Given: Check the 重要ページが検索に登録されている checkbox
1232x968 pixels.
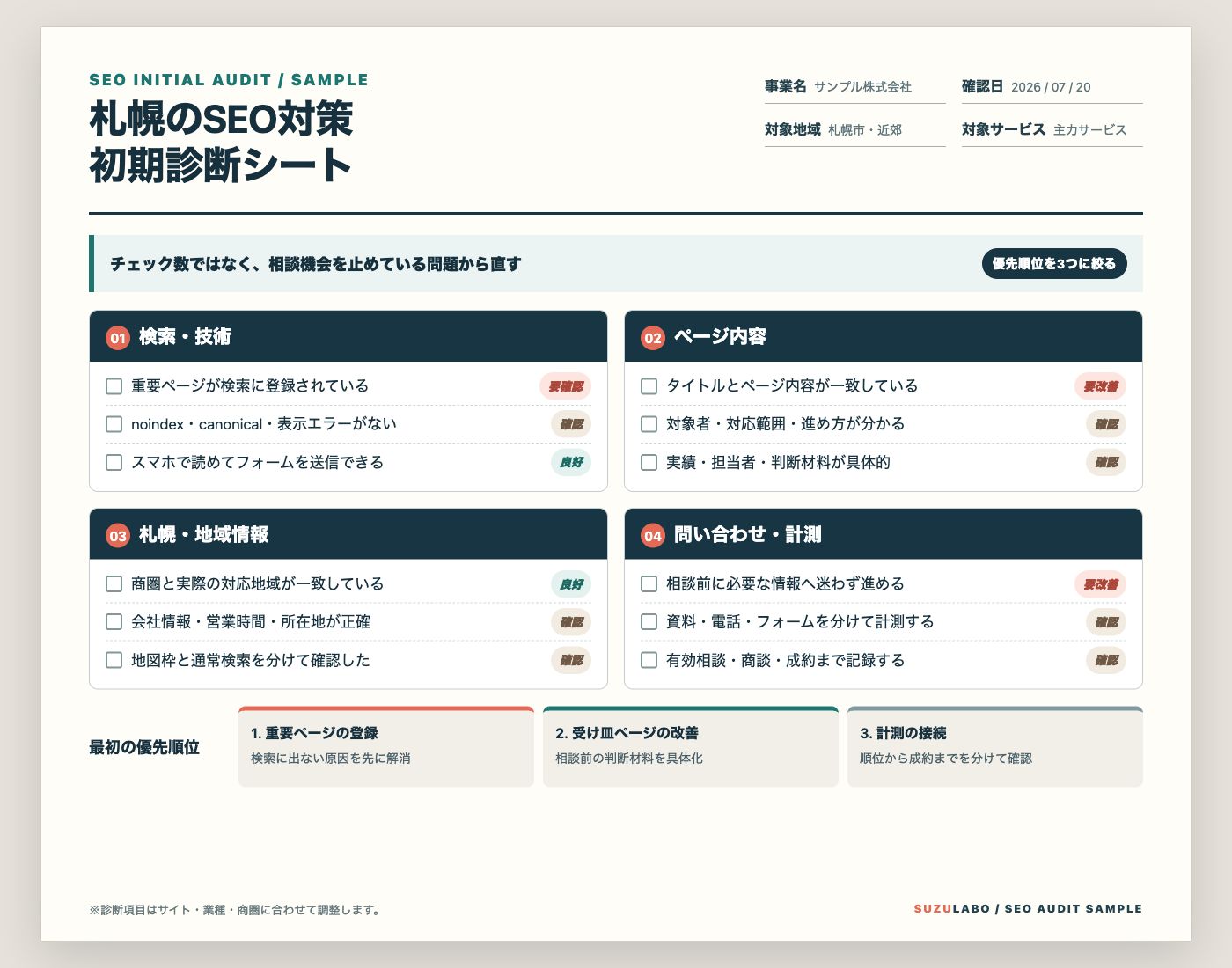Looking at the screenshot, I should pos(114,386).
